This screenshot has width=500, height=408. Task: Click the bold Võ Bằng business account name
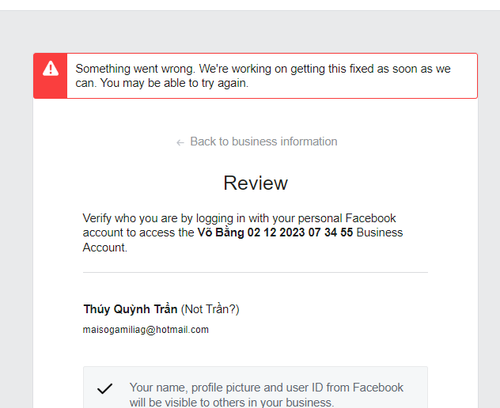coord(275,232)
